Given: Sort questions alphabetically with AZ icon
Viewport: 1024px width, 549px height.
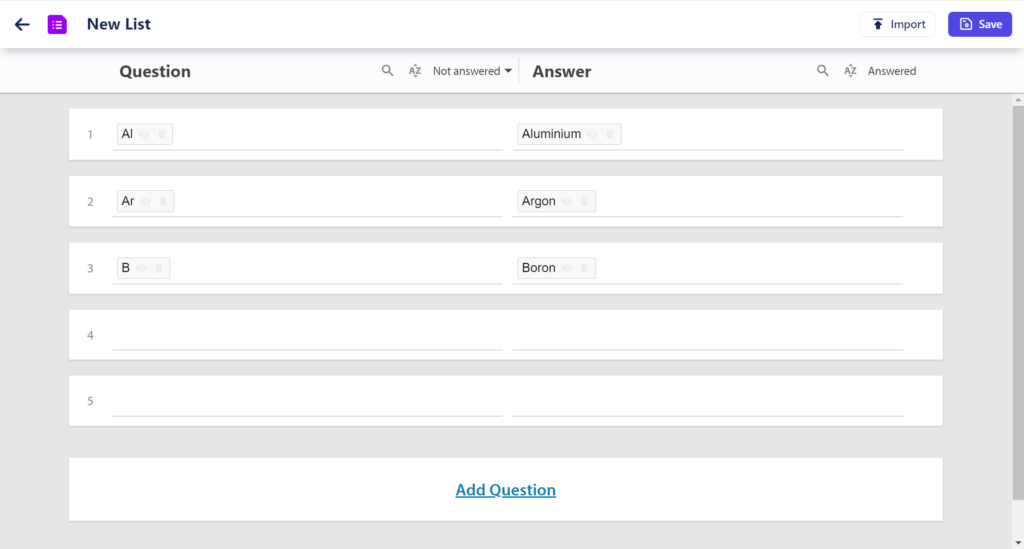Looking at the screenshot, I should pos(415,71).
